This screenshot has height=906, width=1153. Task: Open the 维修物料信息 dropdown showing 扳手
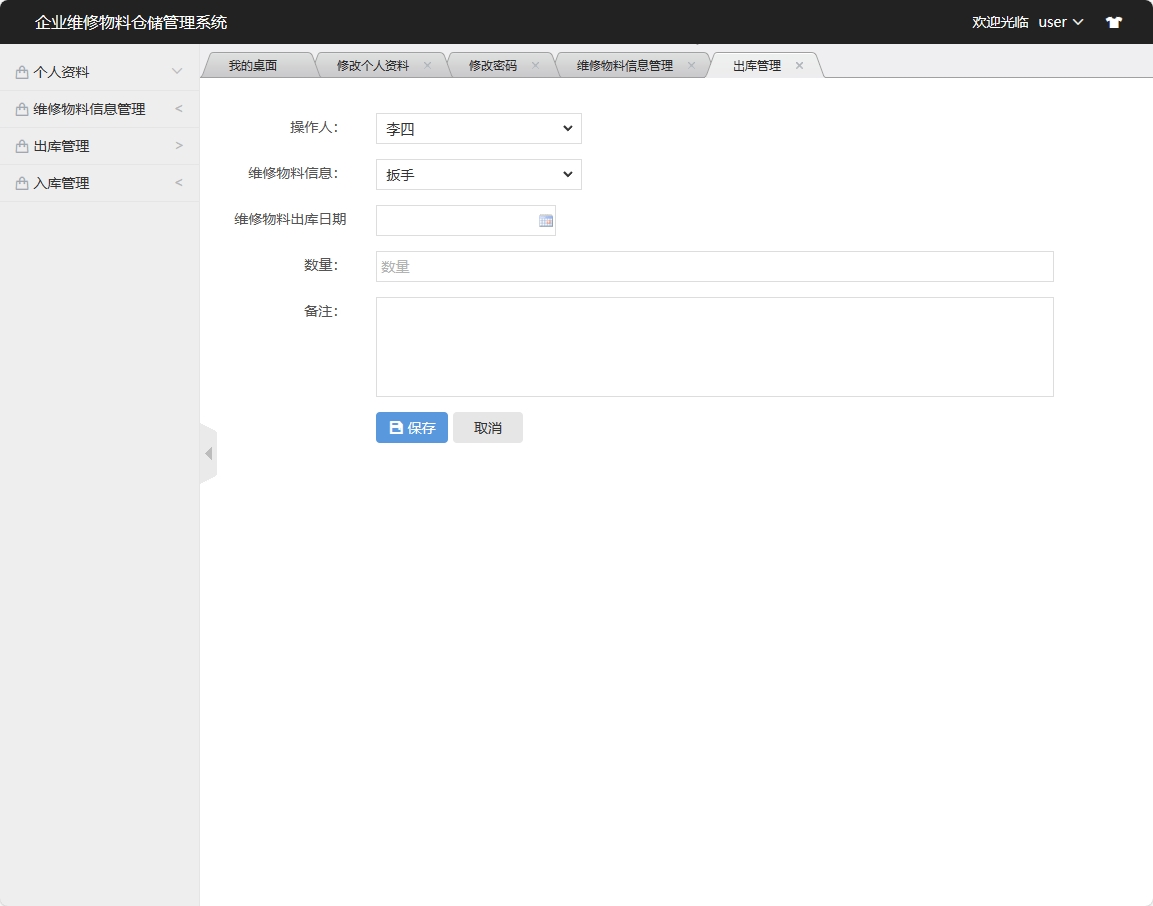(478, 174)
